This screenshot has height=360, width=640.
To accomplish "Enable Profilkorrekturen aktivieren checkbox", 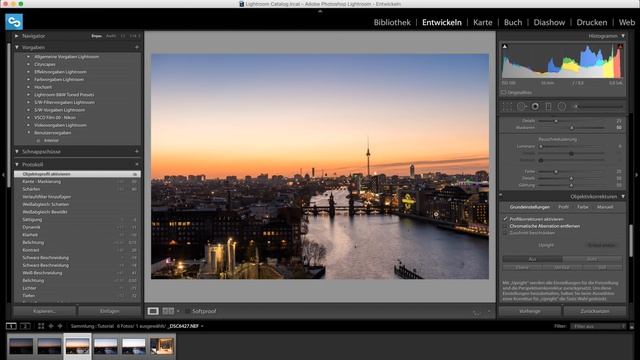I will pos(505,219).
